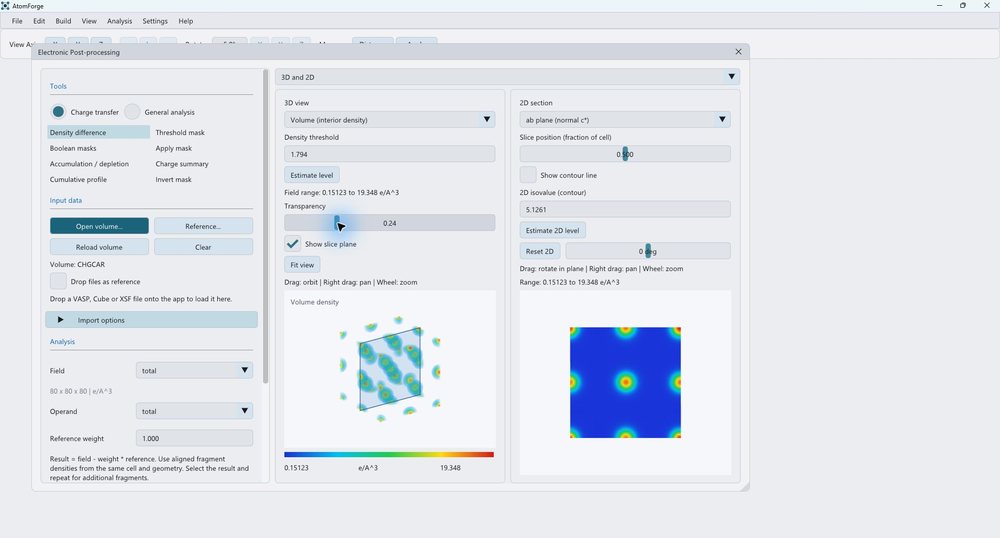
Task: Click the '80 x 80 x 80 | e/A^3' text
Action: (81, 391)
